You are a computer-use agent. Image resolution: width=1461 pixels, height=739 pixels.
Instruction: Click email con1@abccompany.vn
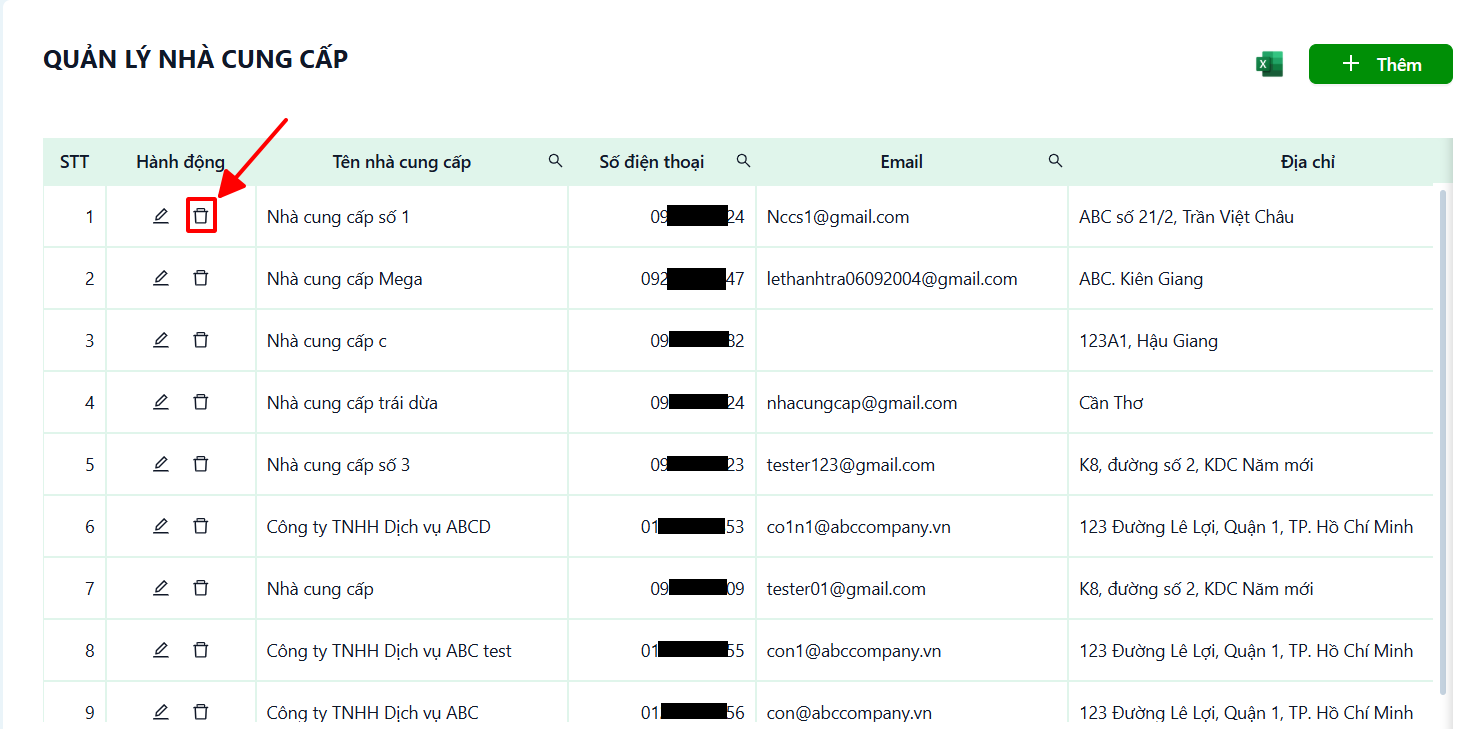[854, 651]
